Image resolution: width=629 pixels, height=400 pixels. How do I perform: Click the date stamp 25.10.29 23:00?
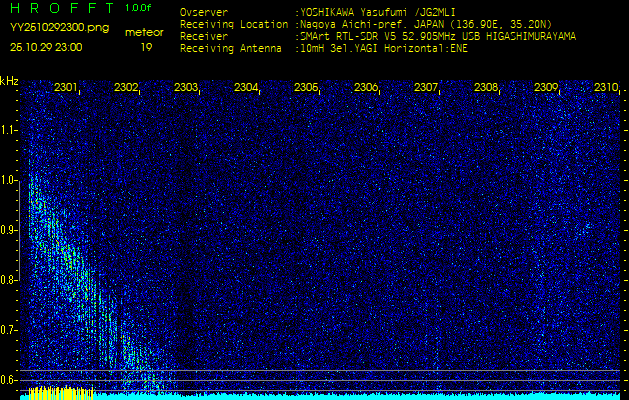46,47
